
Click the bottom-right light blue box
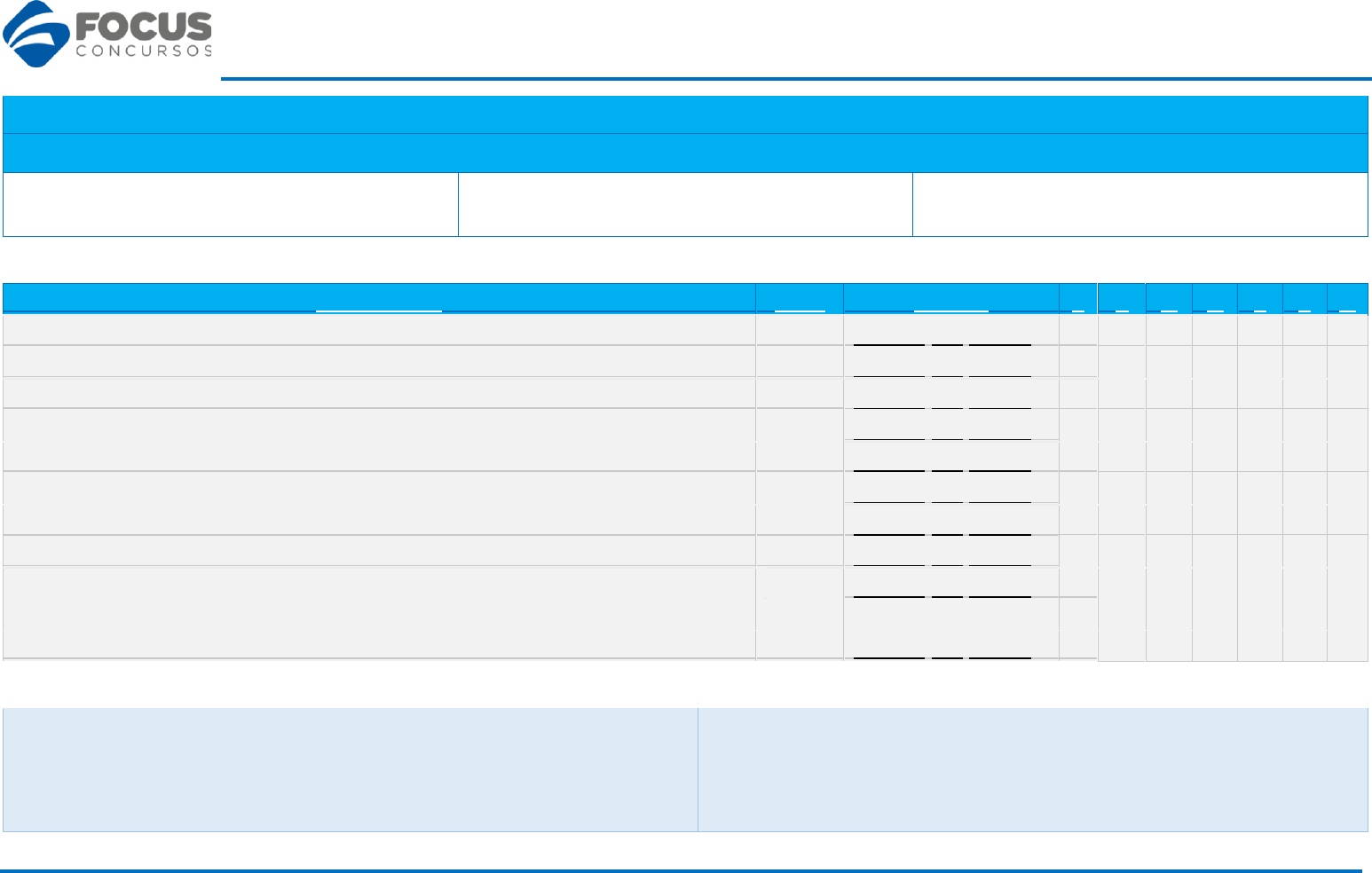pos(1033,769)
